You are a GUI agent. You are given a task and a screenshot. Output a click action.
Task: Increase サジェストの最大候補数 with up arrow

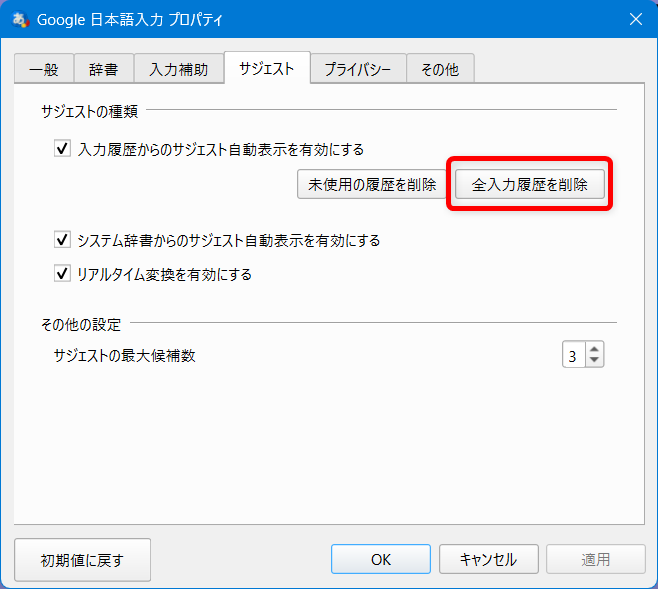594,349
